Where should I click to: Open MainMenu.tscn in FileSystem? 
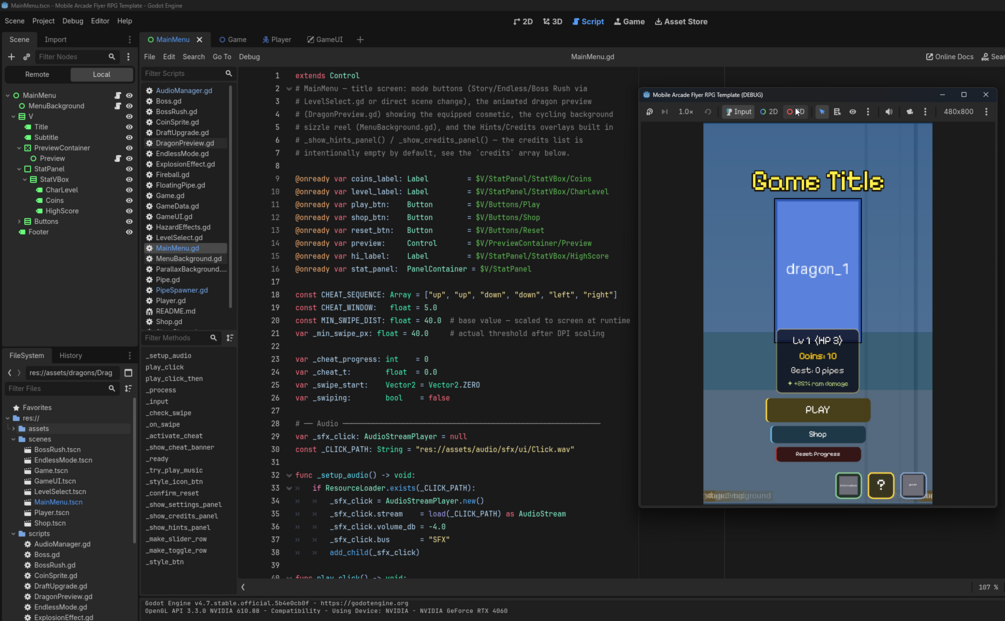pos(58,502)
